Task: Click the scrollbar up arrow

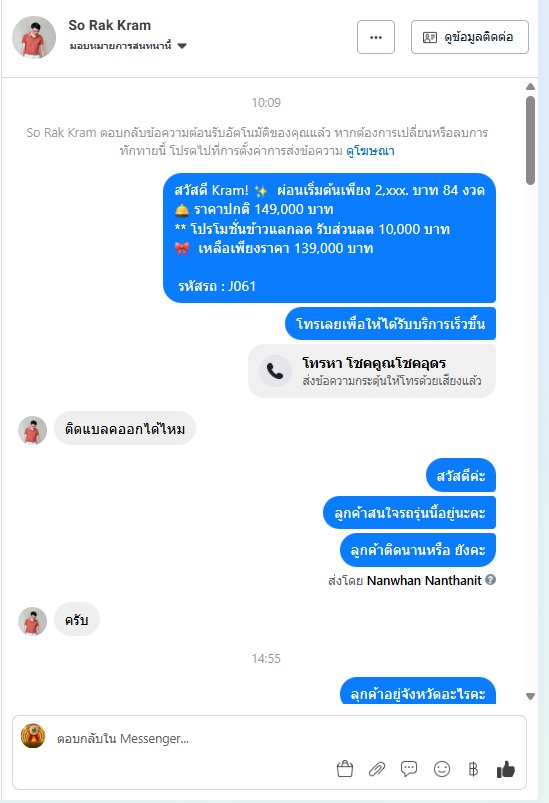Action: [x=531, y=87]
